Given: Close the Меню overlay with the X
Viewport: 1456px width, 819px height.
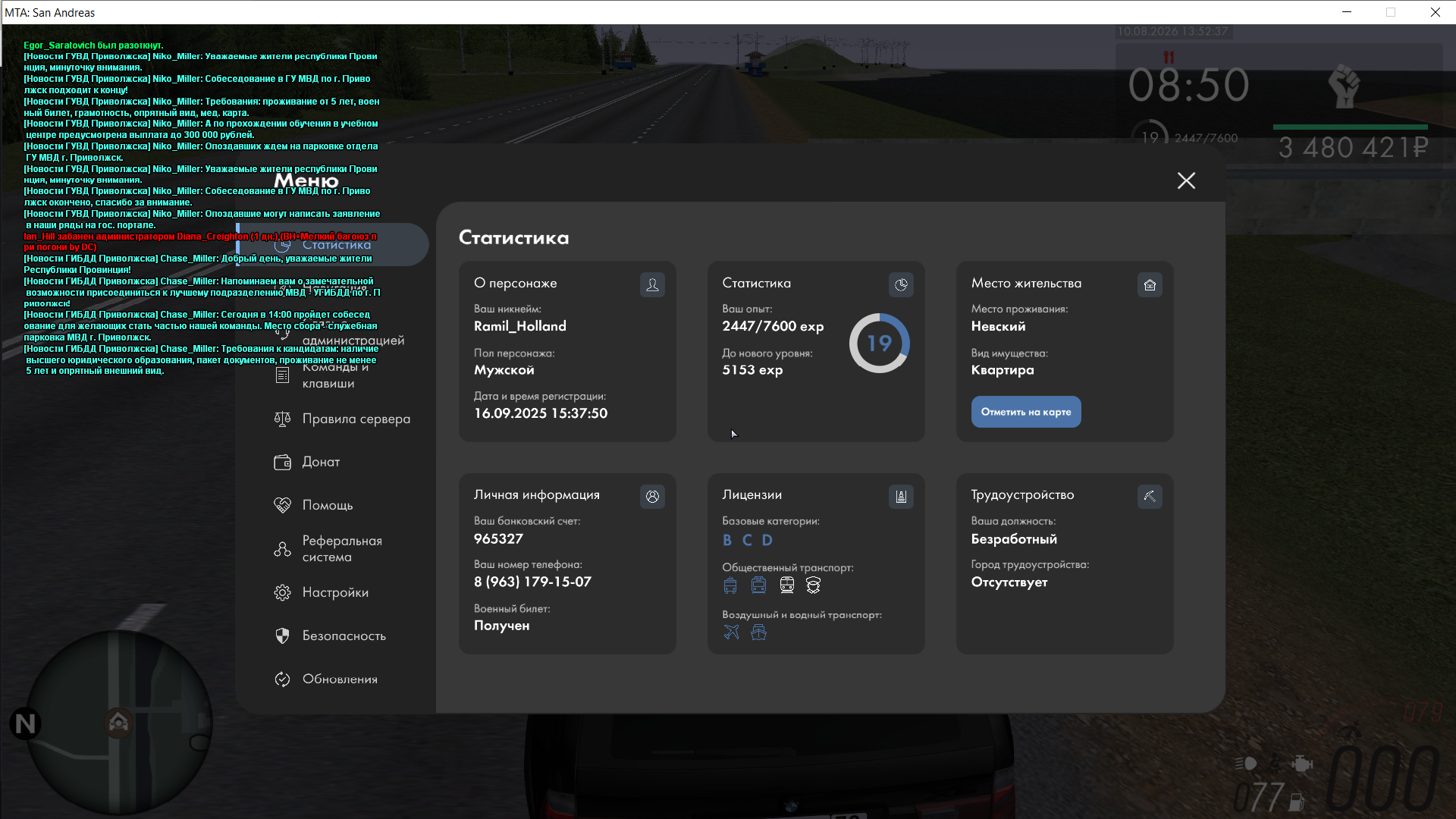Looking at the screenshot, I should [1186, 180].
